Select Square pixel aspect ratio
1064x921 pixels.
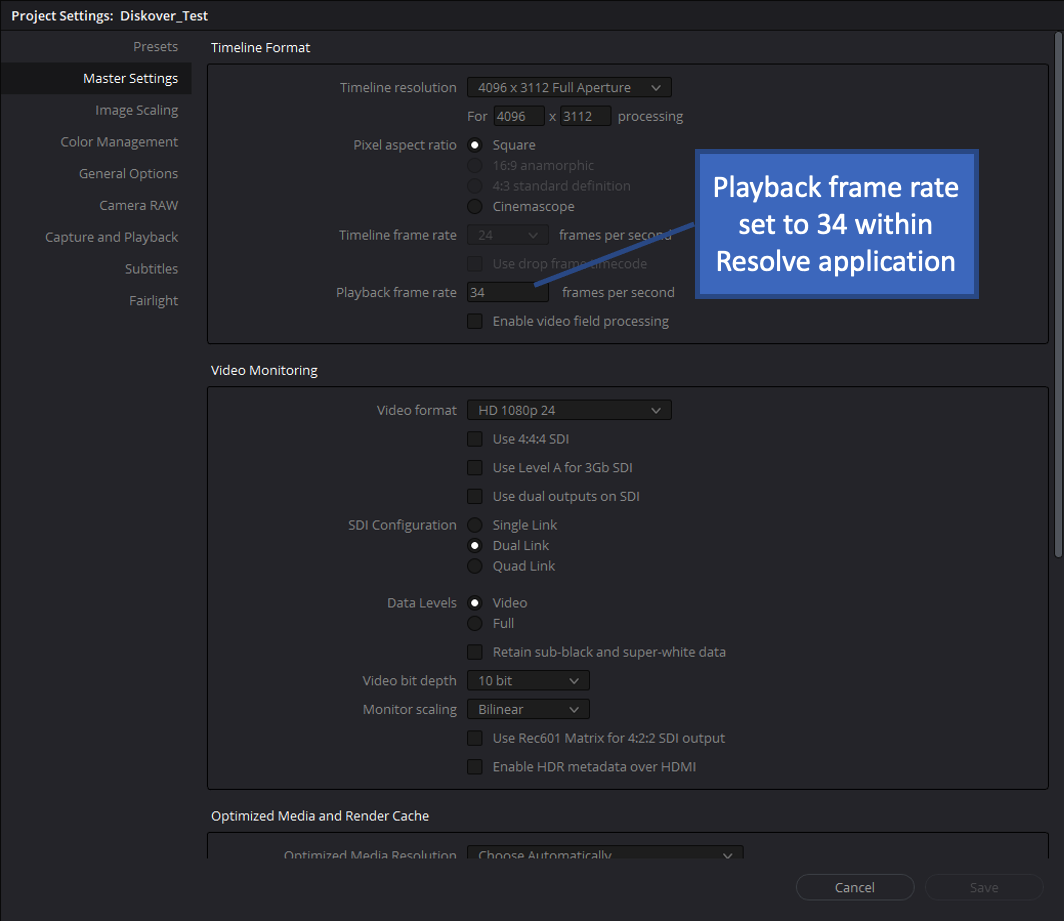pos(475,145)
